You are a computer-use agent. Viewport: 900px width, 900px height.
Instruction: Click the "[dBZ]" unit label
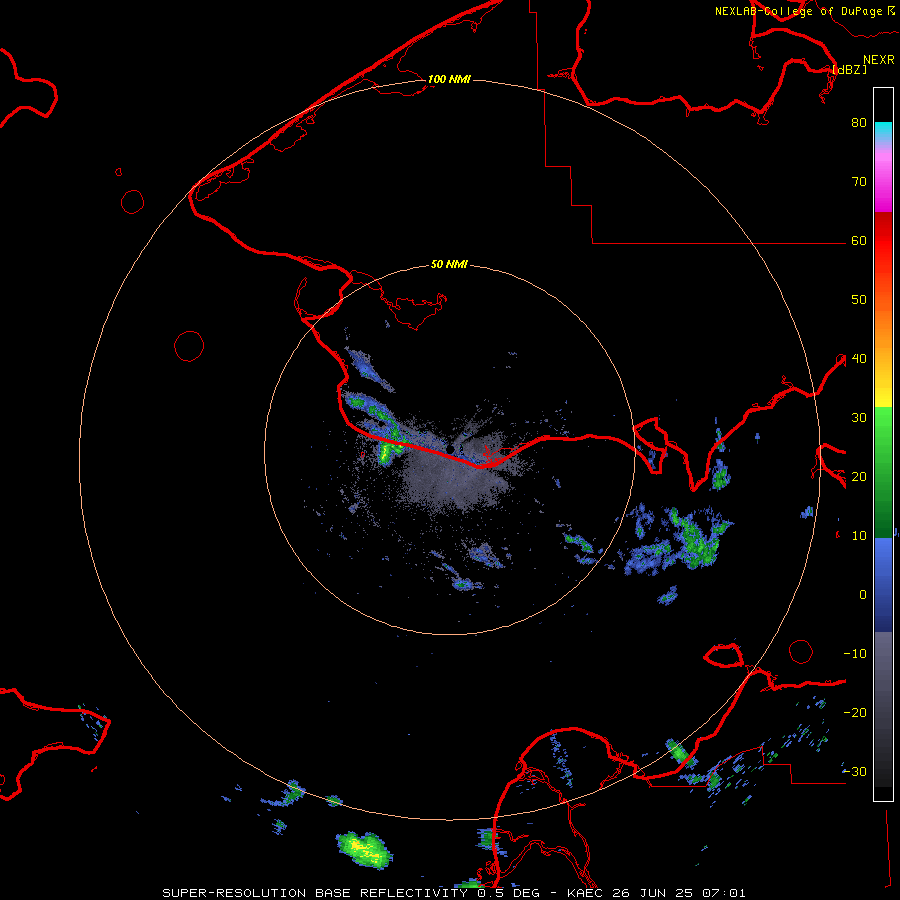pos(849,69)
